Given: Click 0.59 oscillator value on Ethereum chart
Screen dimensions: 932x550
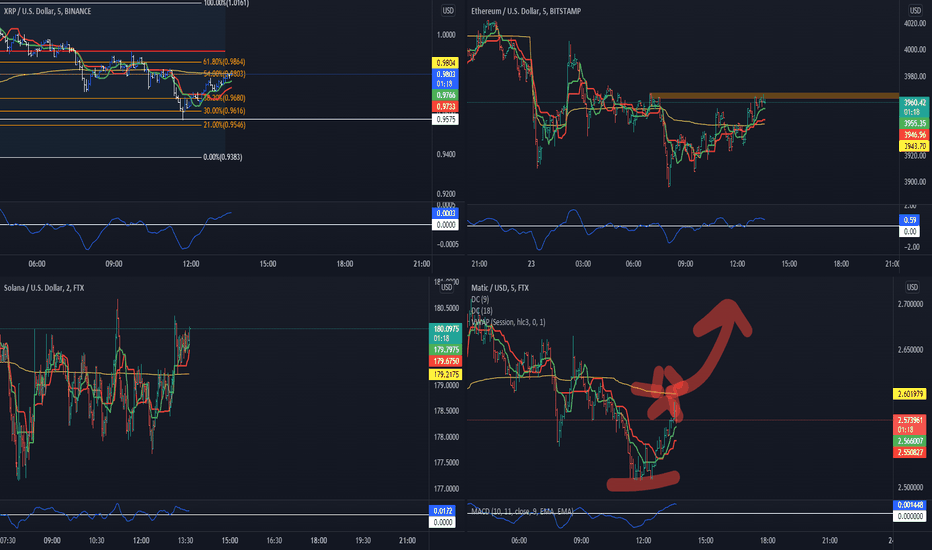Looking at the screenshot, I should tap(909, 221).
